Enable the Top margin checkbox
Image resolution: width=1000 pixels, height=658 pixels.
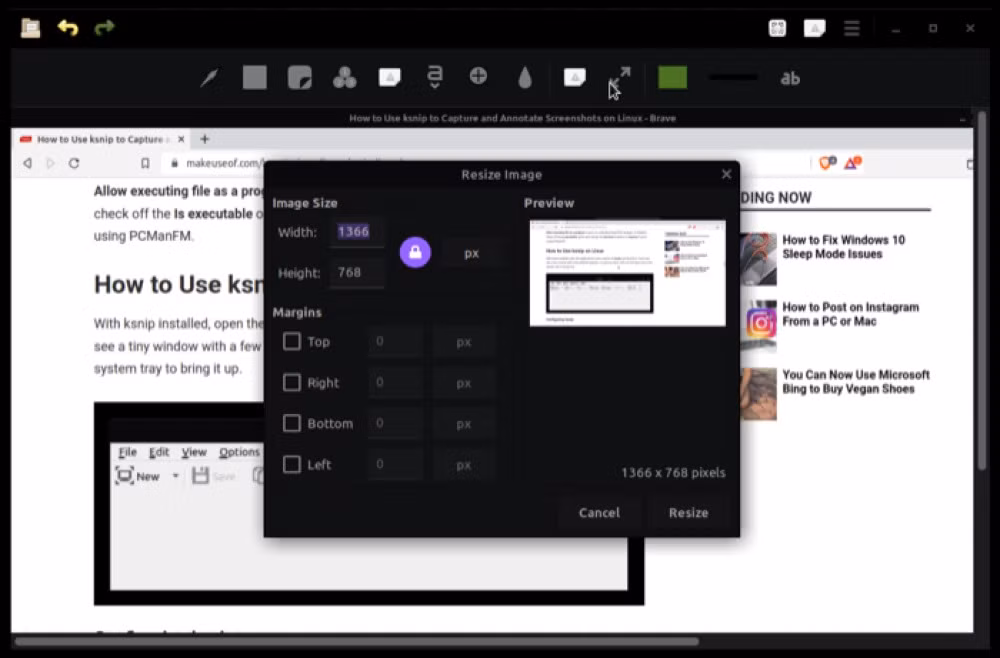click(291, 341)
